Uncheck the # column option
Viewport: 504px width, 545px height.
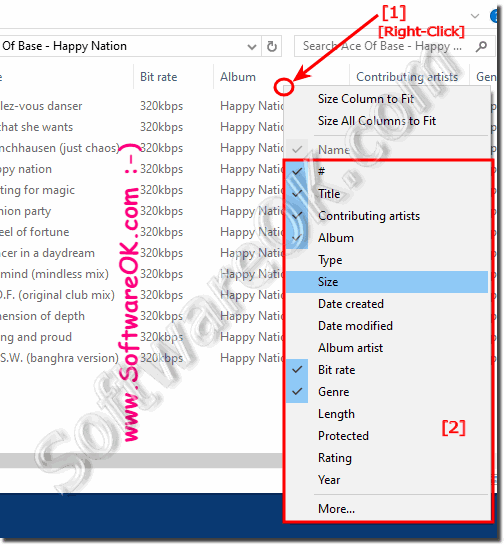(x=387, y=171)
